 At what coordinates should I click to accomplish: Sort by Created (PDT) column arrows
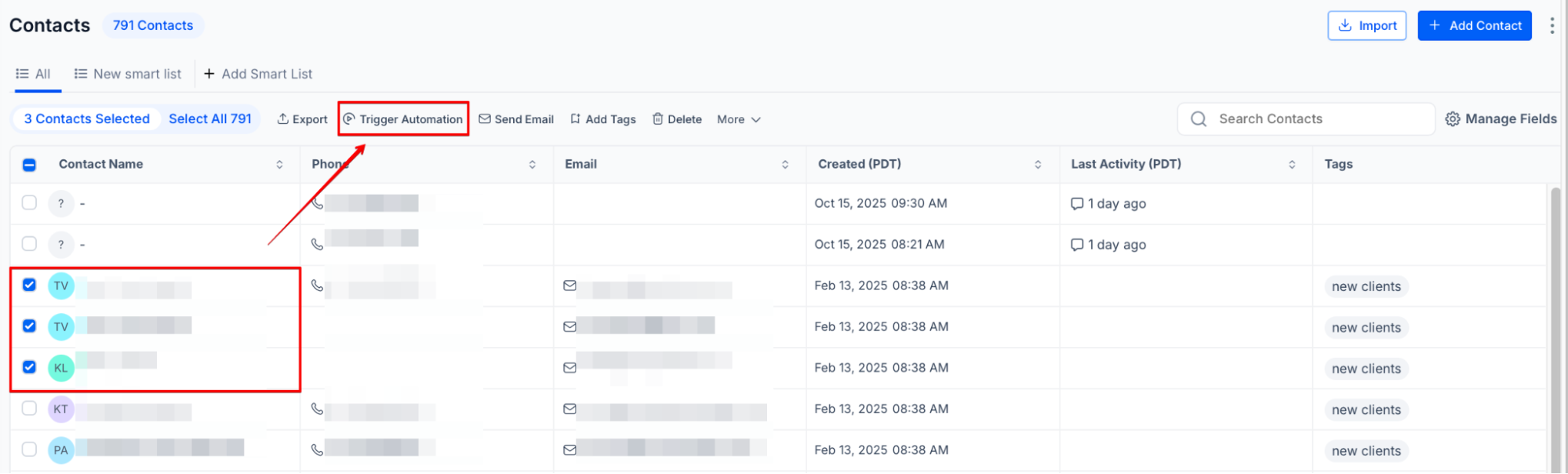(x=1038, y=165)
